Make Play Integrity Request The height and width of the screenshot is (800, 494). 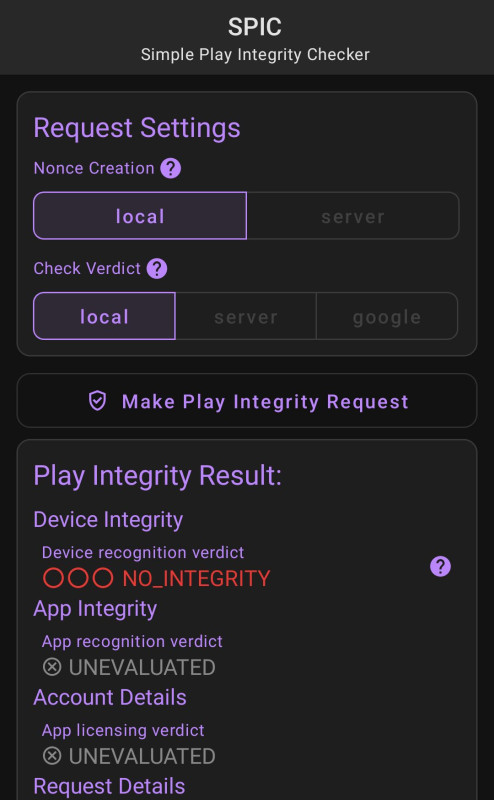tap(247, 401)
